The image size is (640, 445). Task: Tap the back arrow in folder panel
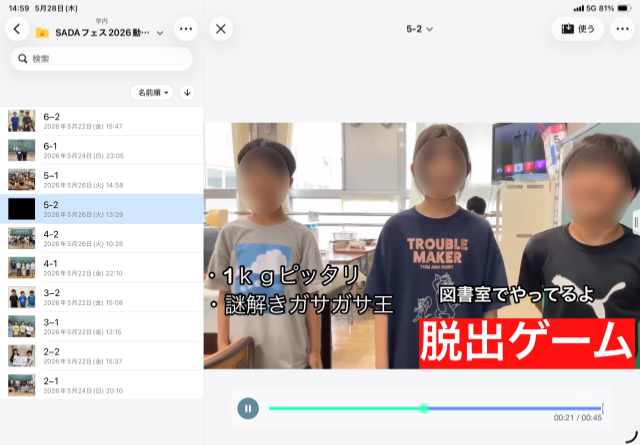[x=17, y=29]
